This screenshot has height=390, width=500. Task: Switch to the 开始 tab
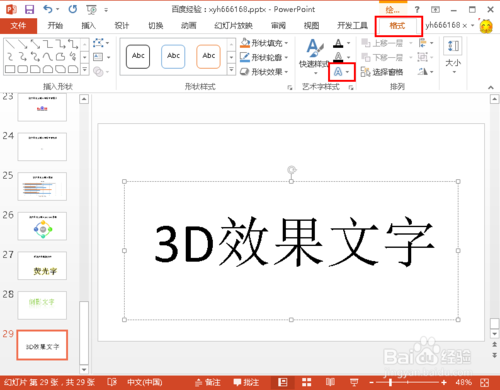coord(55,25)
